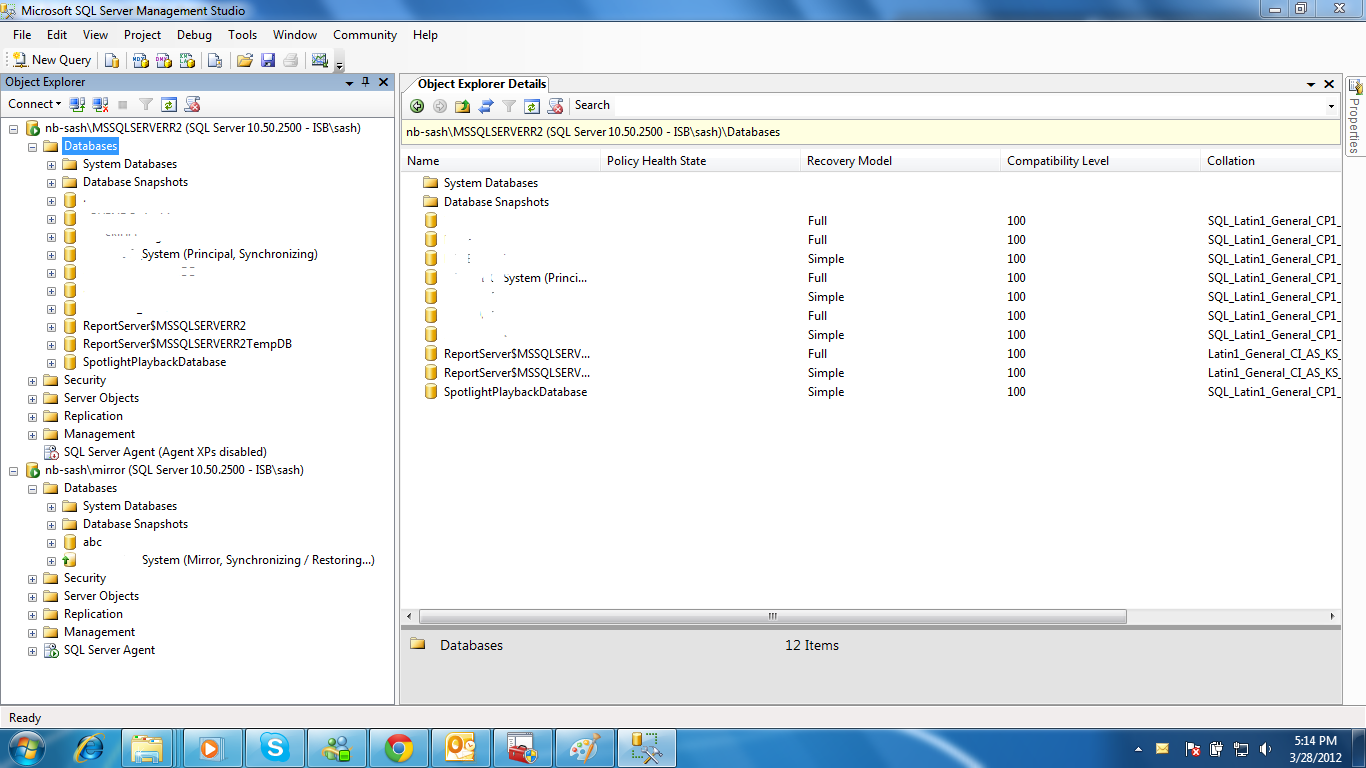
Task: Click the Up one level folder icon
Action: coord(463,105)
